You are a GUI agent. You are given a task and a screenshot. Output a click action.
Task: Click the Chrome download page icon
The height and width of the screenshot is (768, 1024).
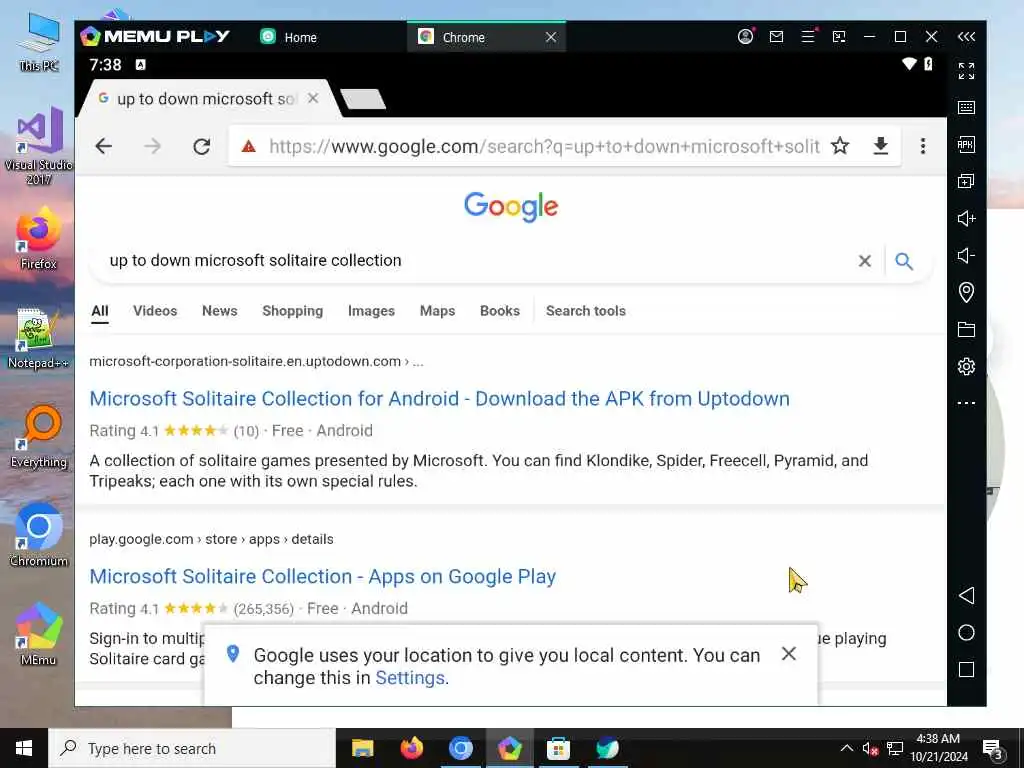pos(880,146)
